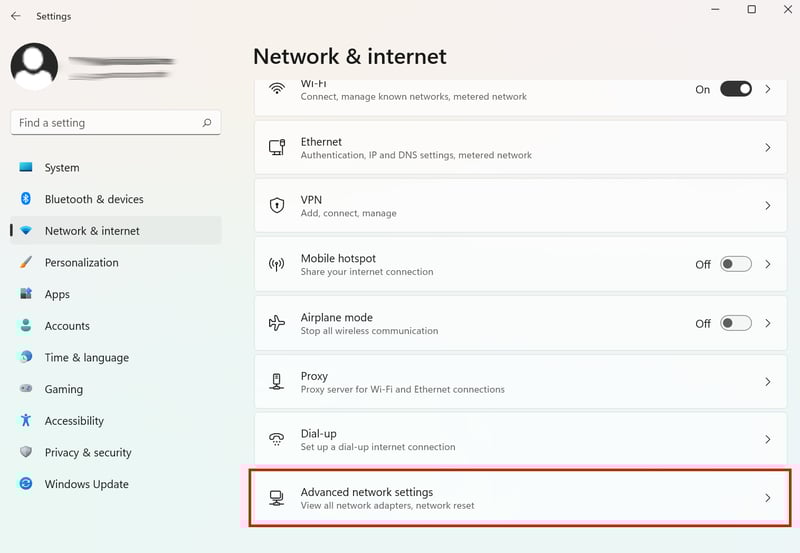Click the Advanced network settings icon
The image size is (800, 553).
coord(277,498)
